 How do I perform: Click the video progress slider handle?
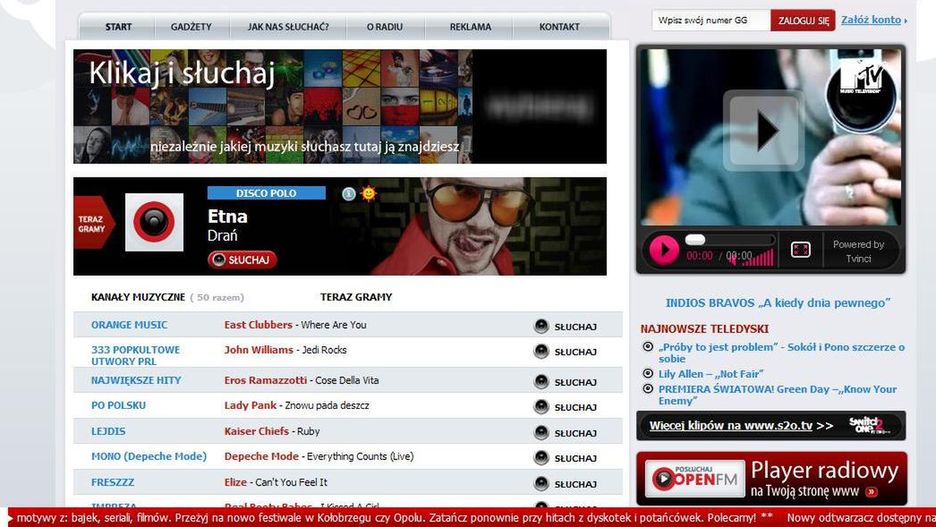point(695,239)
